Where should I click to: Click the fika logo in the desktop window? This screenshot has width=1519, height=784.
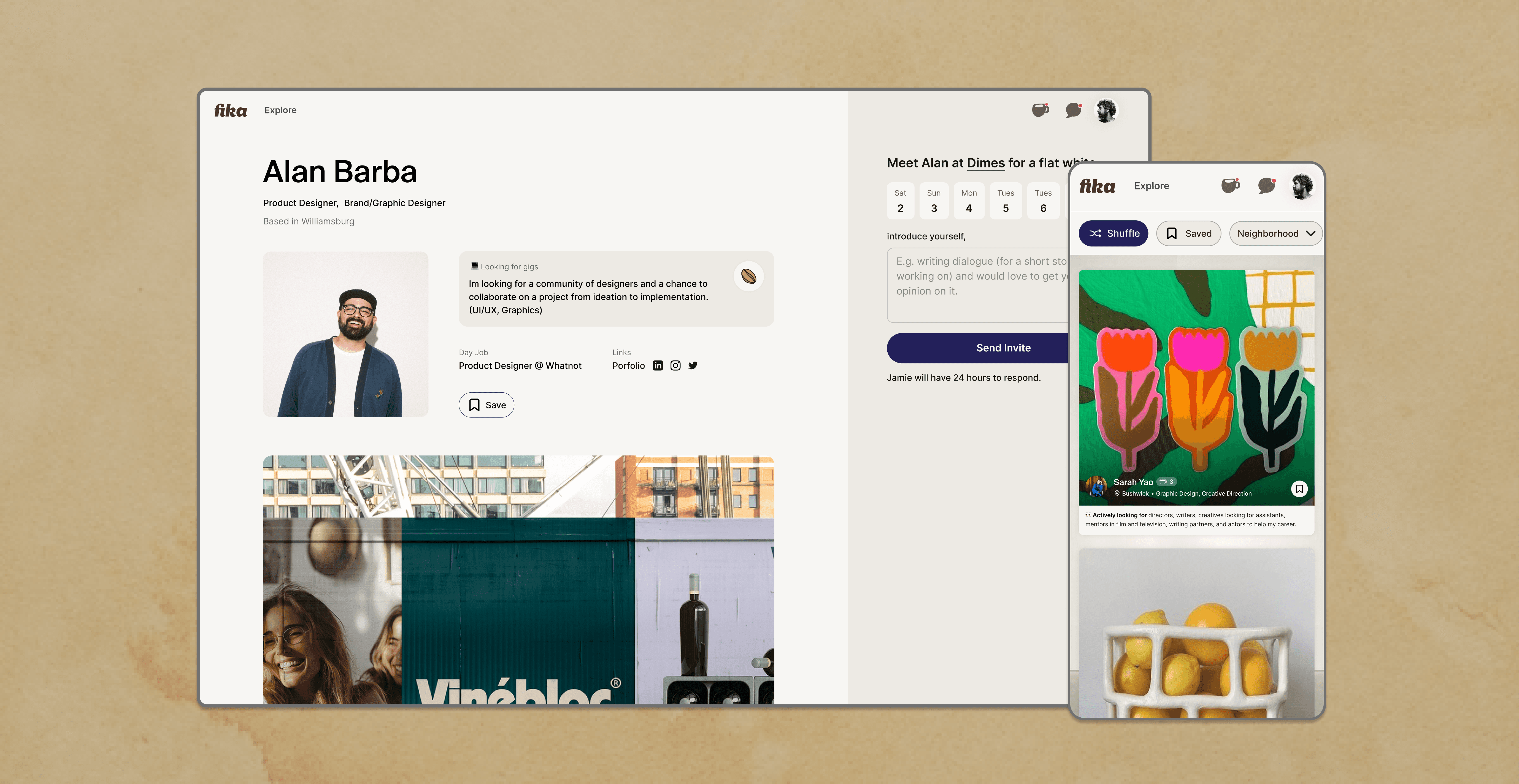(x=231, y=110)
